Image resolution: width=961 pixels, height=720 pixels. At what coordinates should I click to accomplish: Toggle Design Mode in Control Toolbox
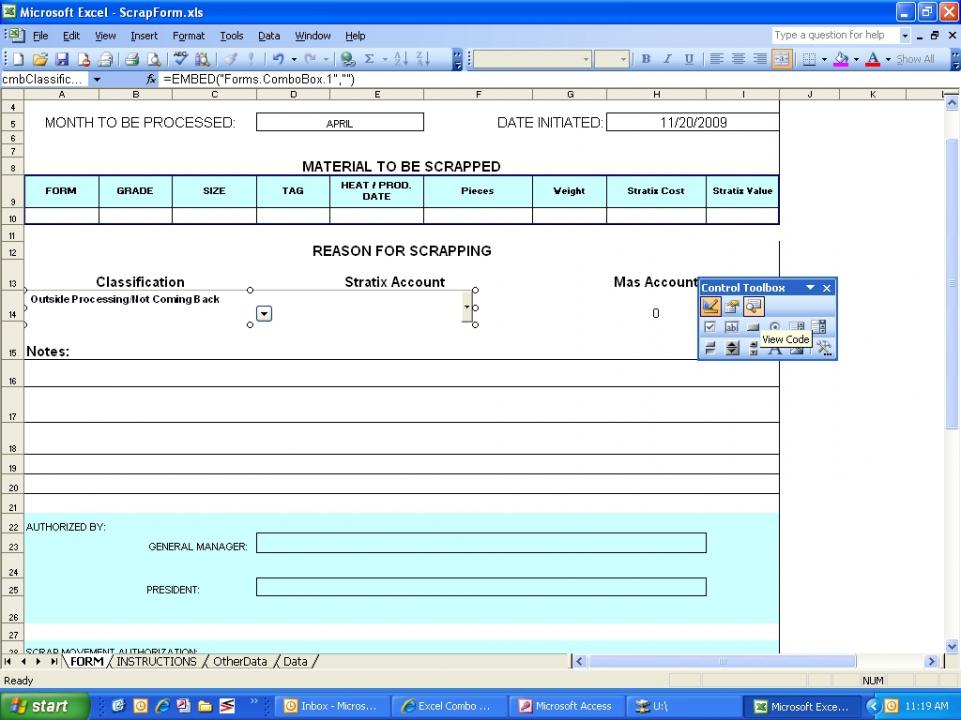(710, 306)
